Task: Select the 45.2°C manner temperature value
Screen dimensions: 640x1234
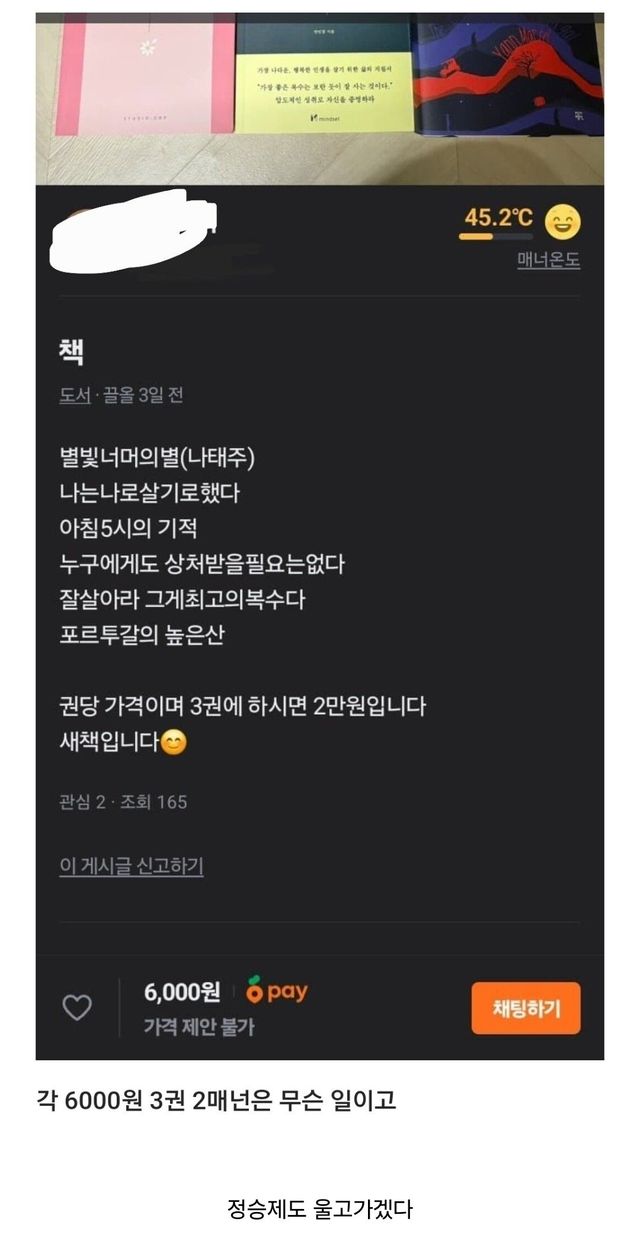Action: (498, 217)
